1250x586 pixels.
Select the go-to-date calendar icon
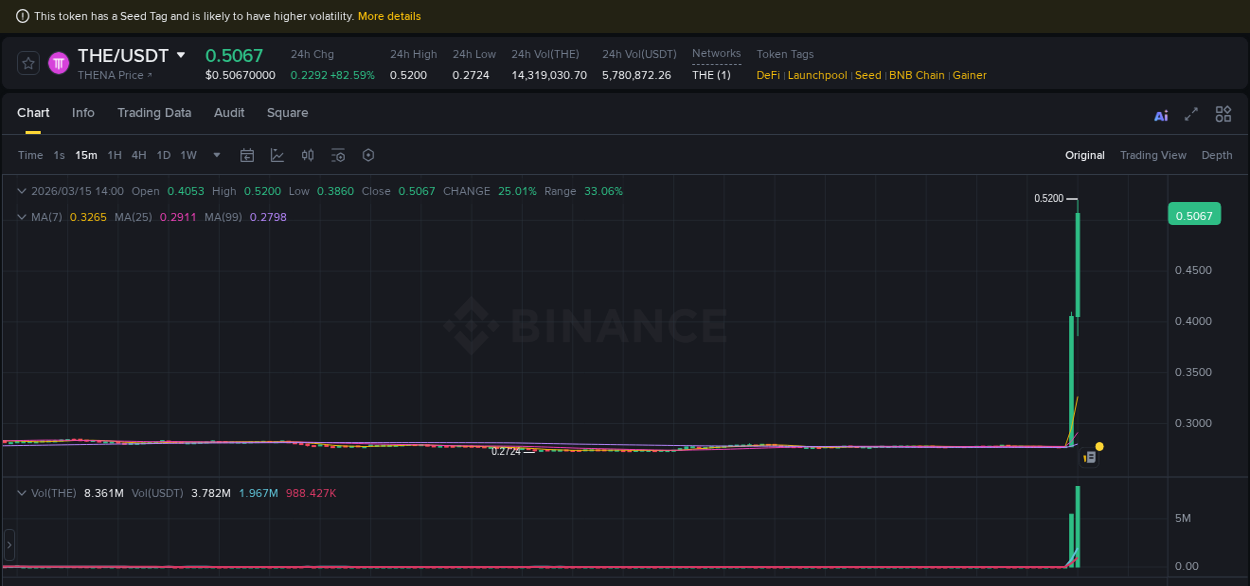(247, 155)
